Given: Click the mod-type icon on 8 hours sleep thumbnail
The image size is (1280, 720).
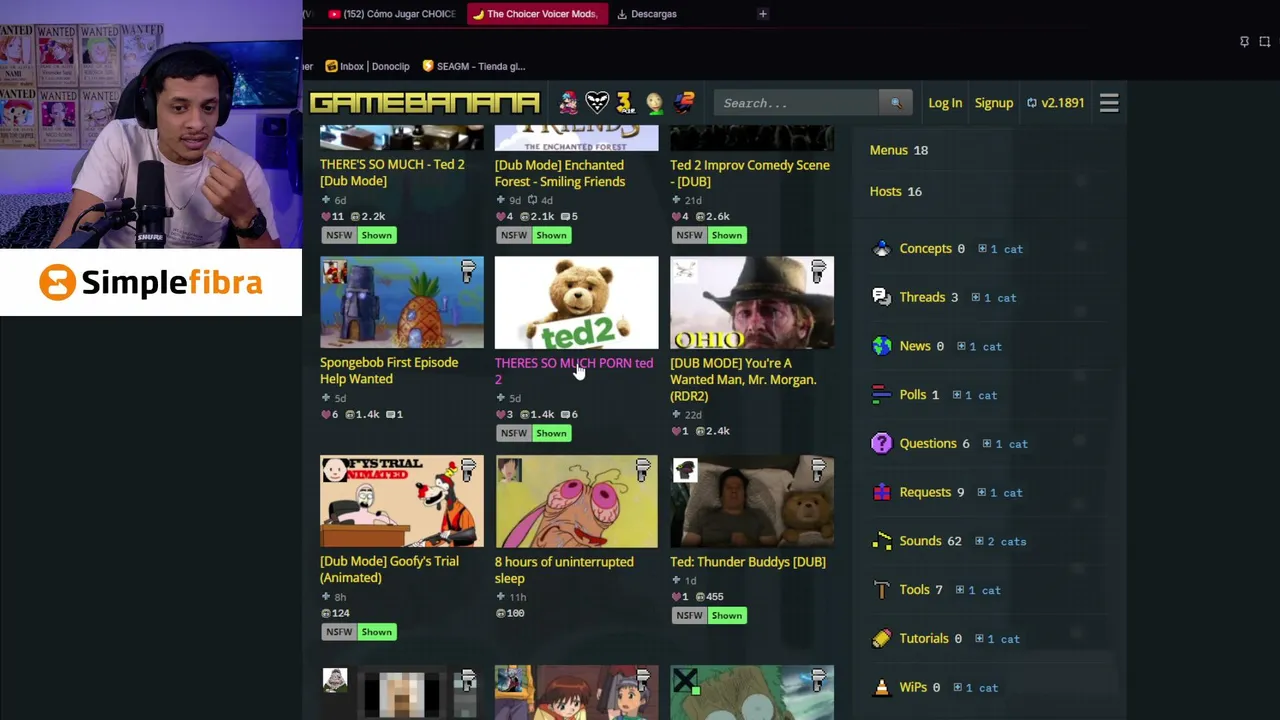Looking at the screenshot, I should coord(643,471).
